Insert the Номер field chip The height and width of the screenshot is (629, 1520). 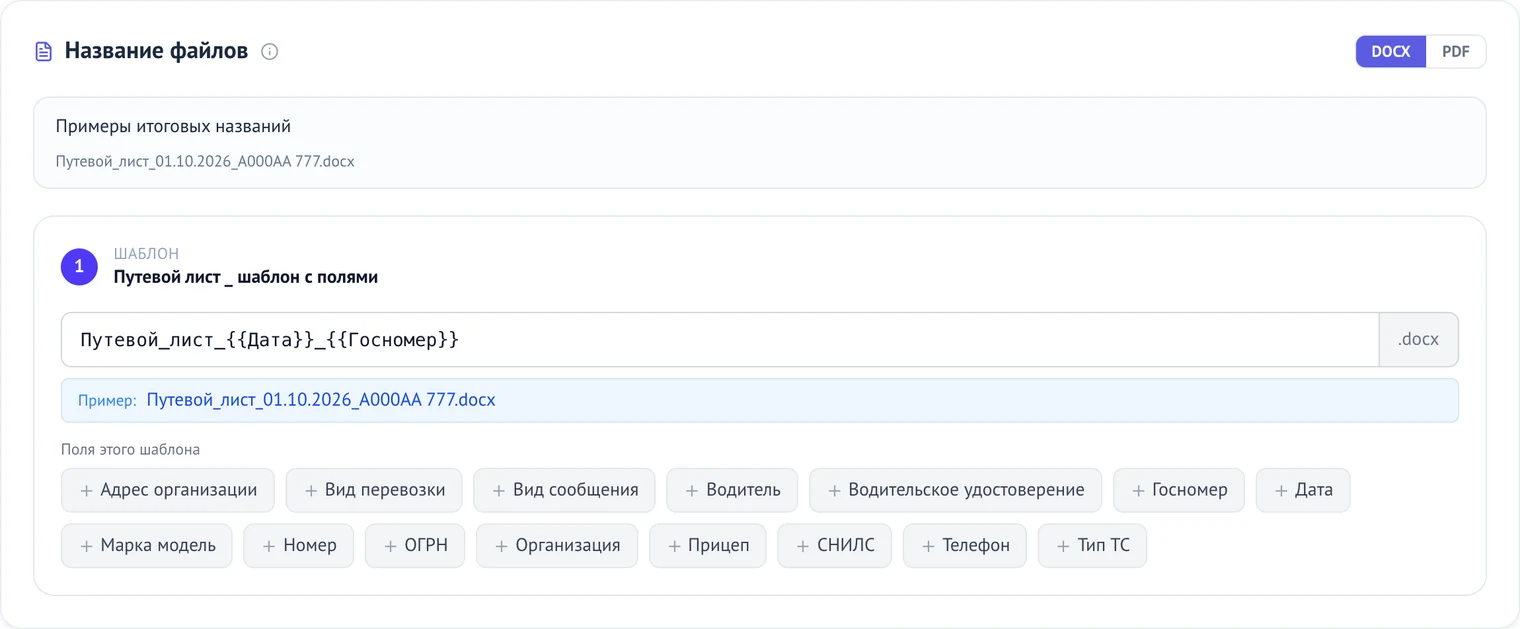(x=299, y=546)
